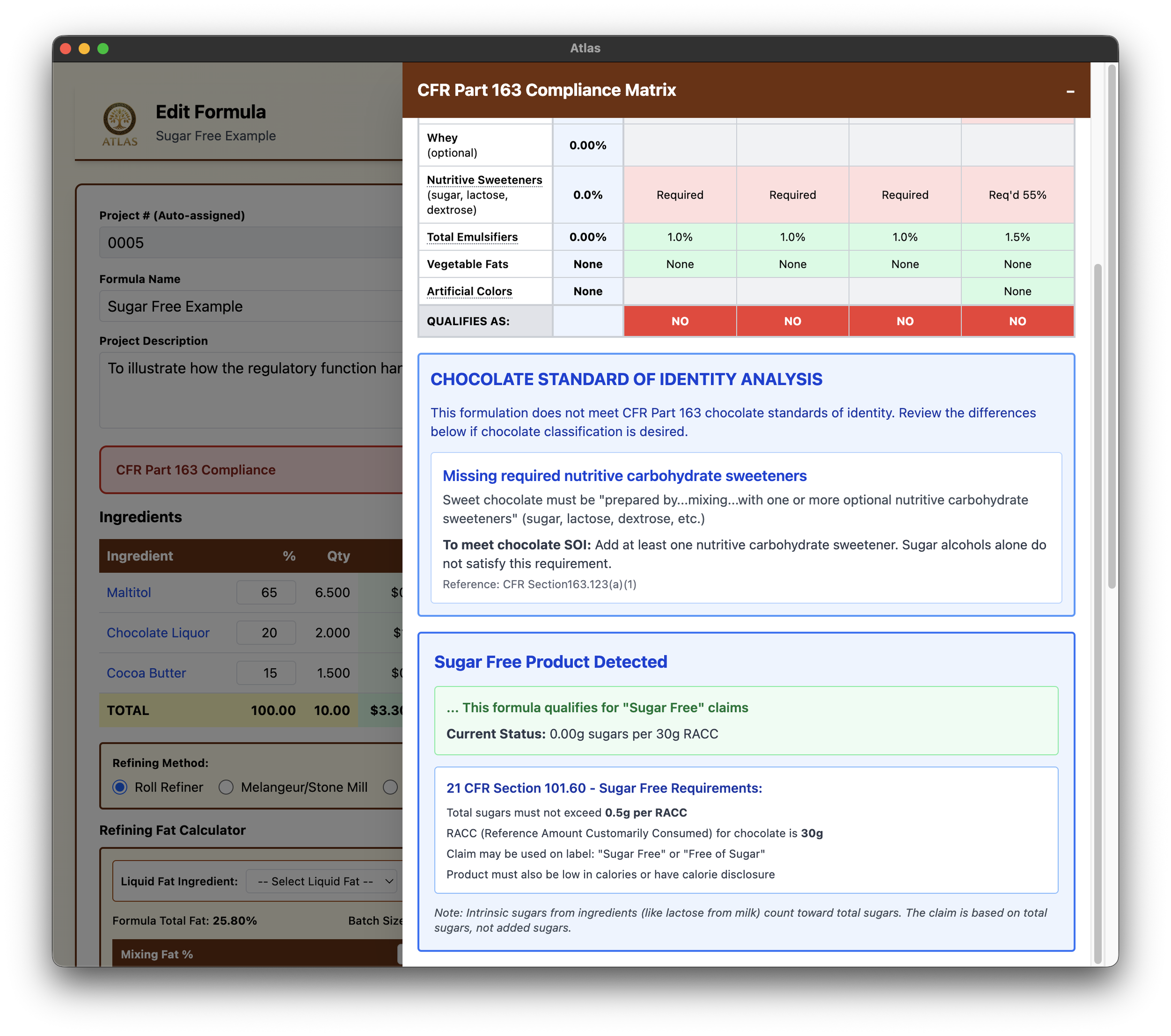Click the underlined Nutritive Sweeteners label
1171x1036 pixels.
[x=484, y=180]
